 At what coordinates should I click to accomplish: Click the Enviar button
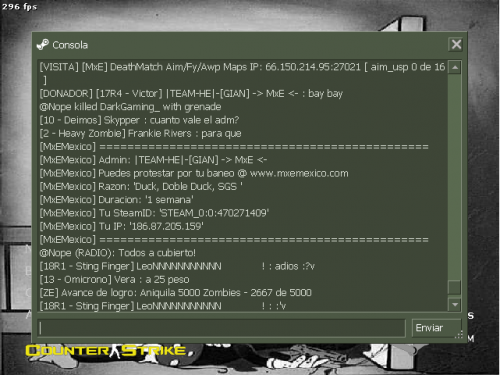(437, 328)
